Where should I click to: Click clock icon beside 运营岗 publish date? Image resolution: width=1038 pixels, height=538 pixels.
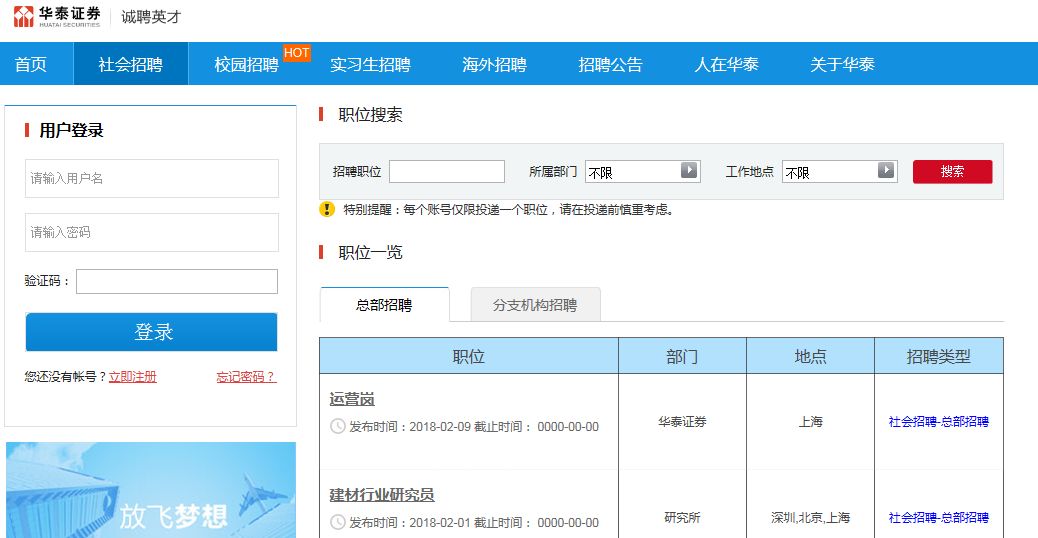coord(338,426)
